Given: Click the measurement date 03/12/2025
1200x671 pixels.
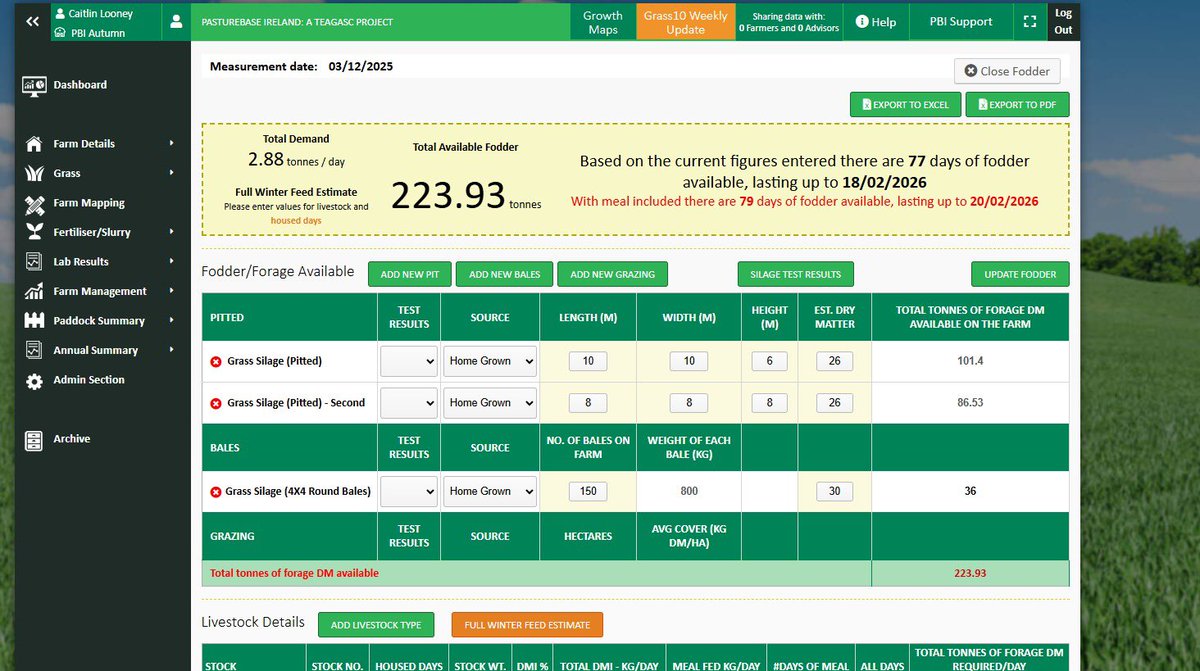Looking at the screenshot, I should click(361, 67).
